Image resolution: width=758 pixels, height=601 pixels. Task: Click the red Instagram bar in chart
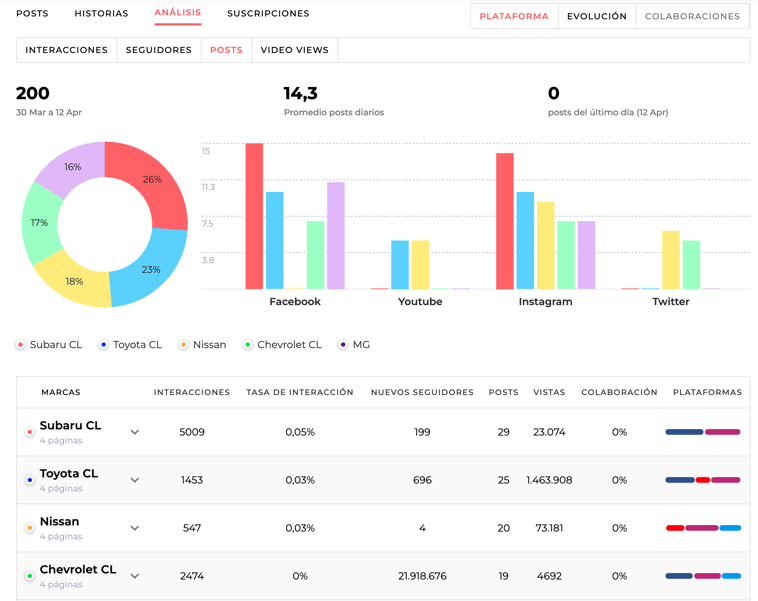click(x=505, y=221)
